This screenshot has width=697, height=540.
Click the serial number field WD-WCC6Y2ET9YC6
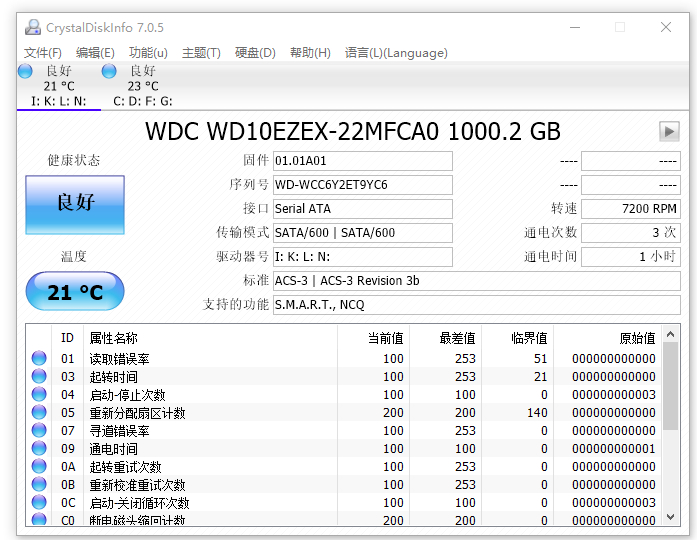363,185
